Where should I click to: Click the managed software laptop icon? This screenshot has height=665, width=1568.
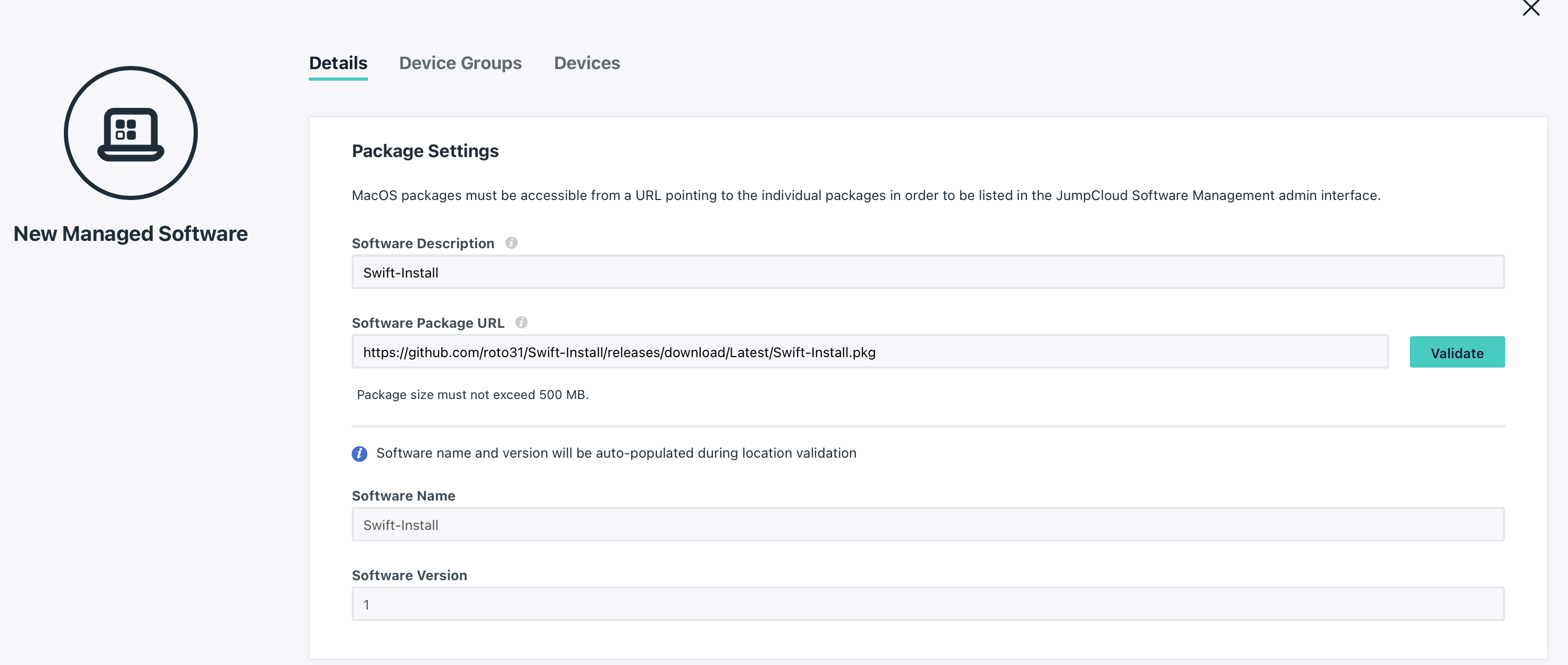click(131, 134)
